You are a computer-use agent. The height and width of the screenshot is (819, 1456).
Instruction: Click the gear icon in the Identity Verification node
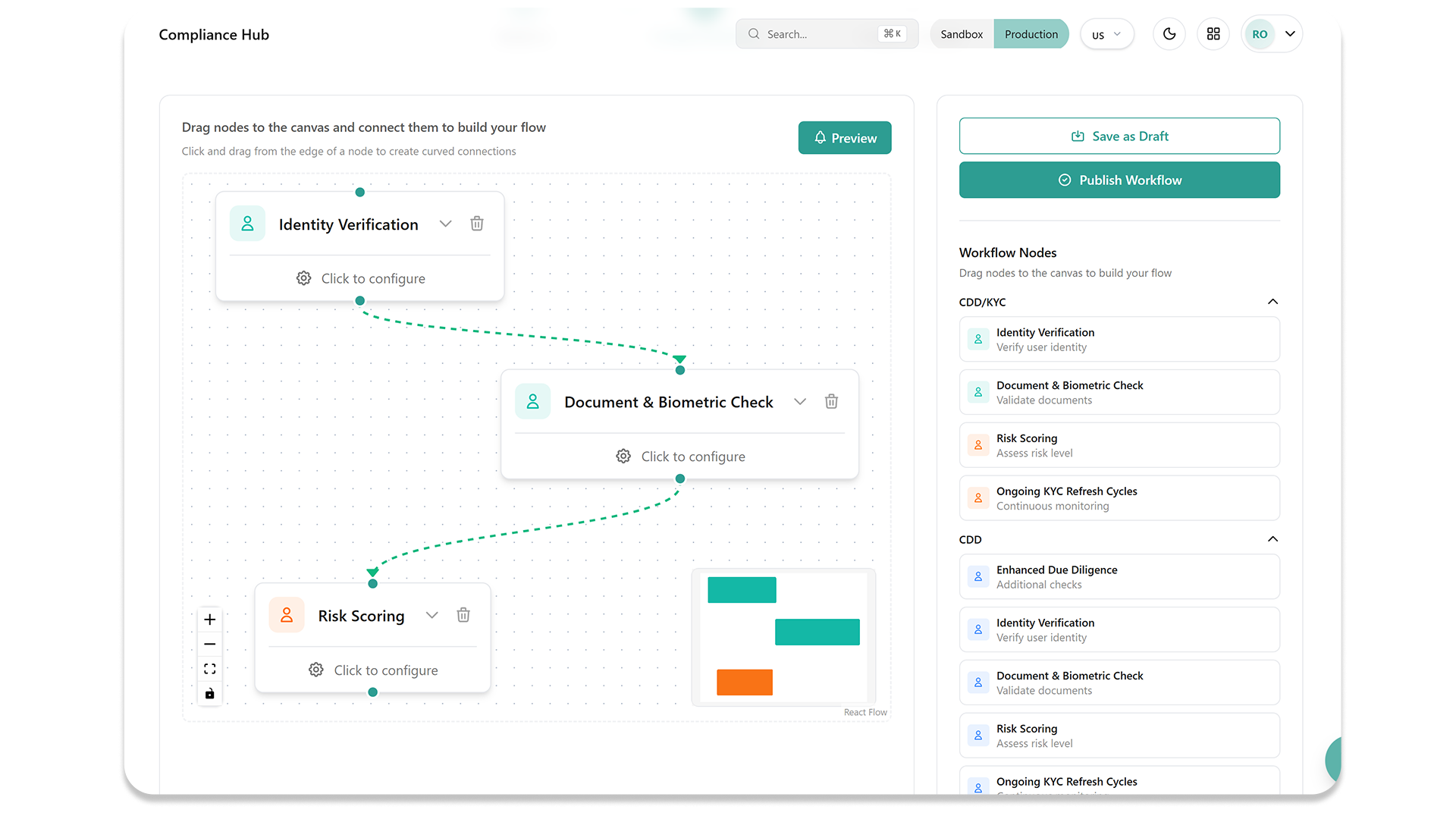303,278
